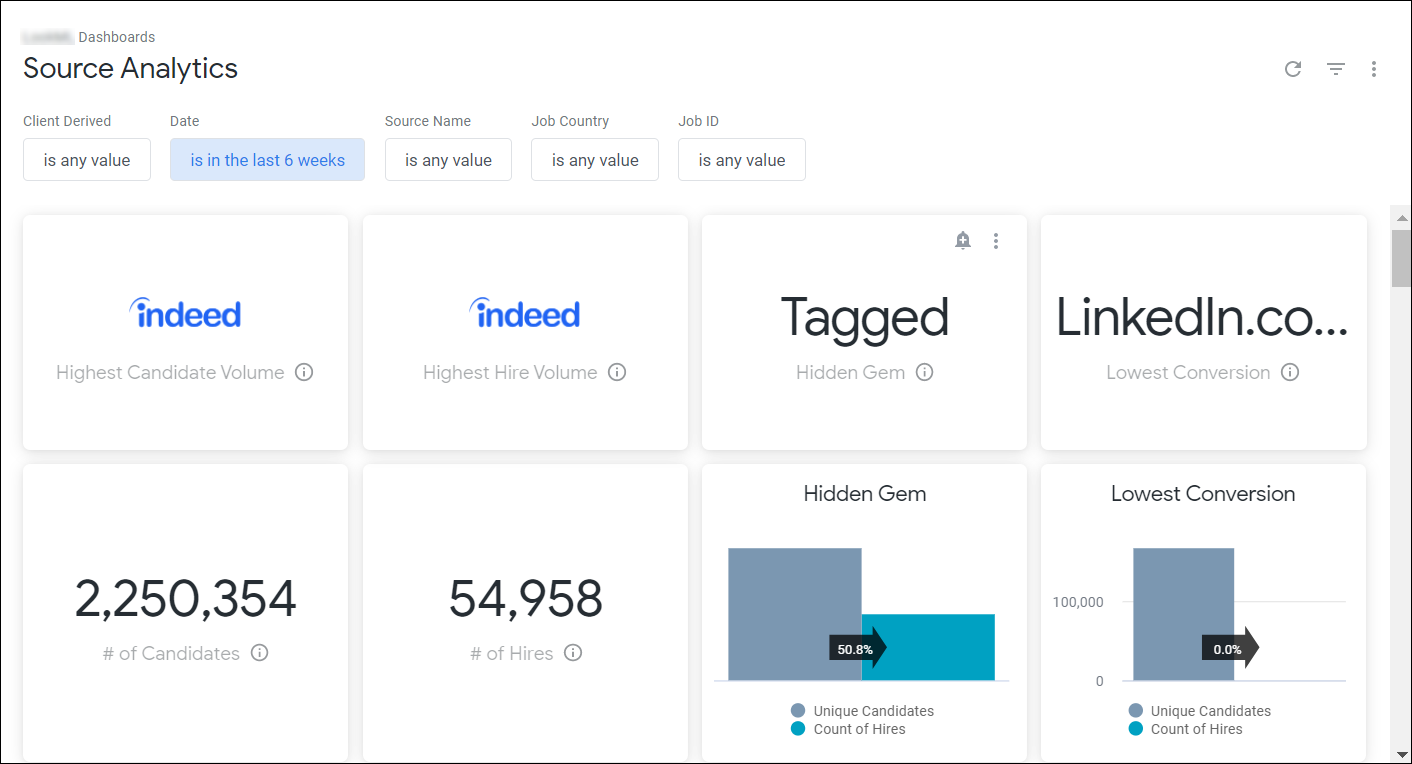Screen dimensions: 1412x764
Task: Click the dashboard refresh icon
Action: point(1293,69)
